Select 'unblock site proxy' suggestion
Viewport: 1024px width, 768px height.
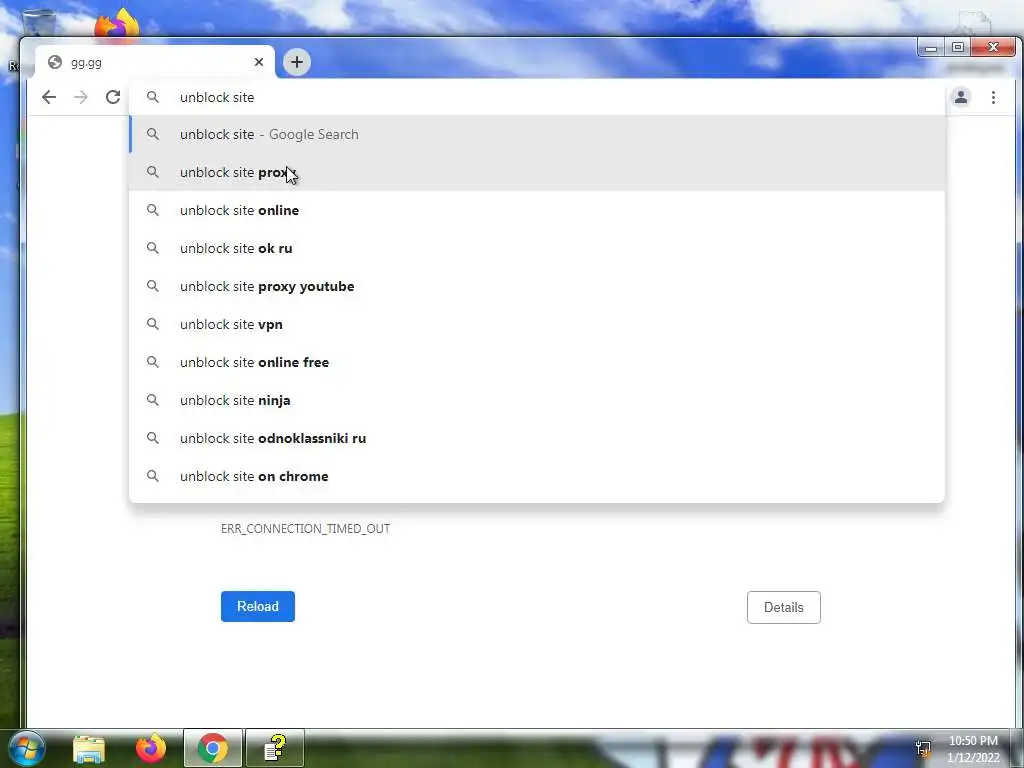(537, 172)
